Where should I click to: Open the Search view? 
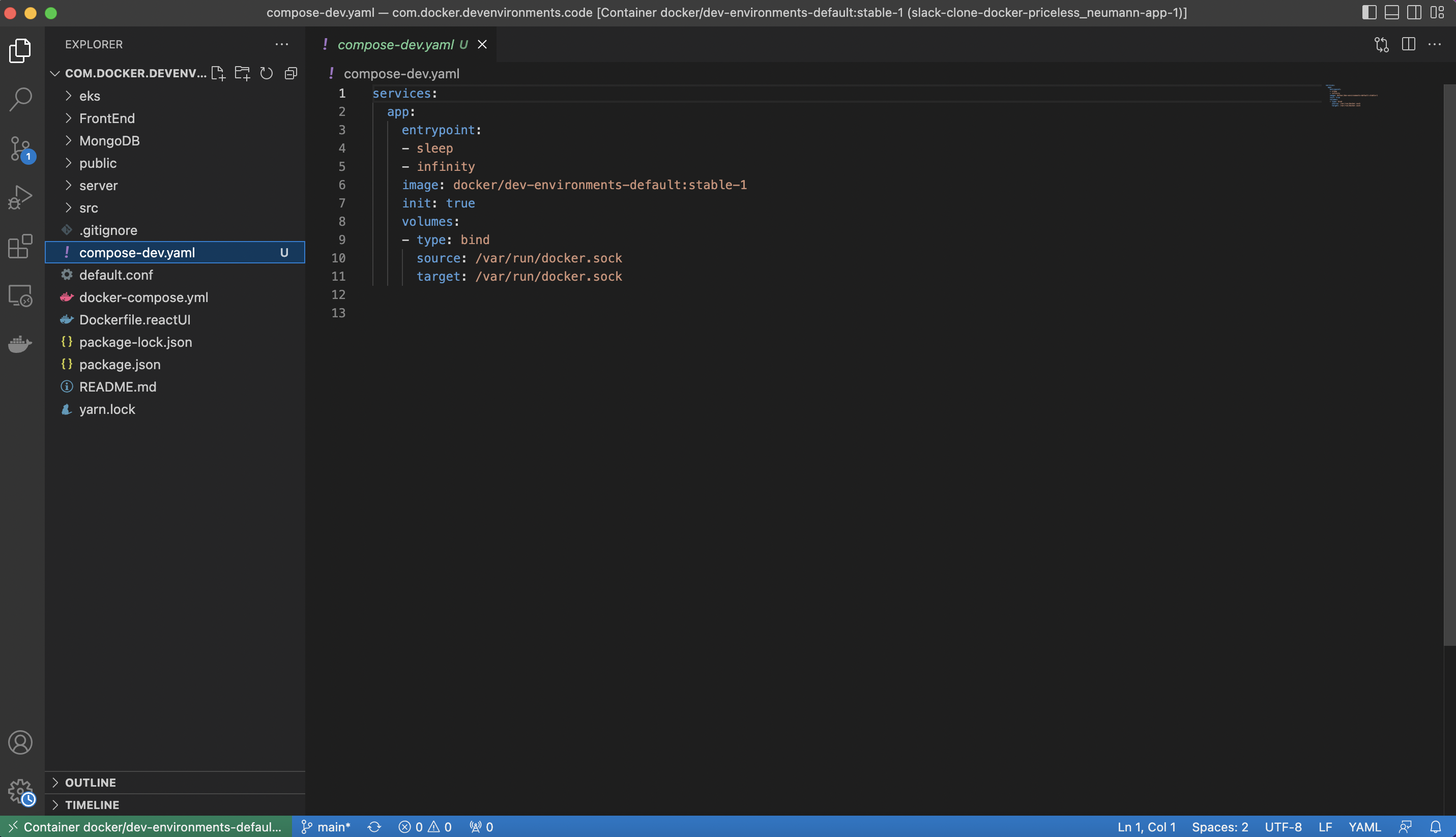pyautogui.click(x=21, y=99)
